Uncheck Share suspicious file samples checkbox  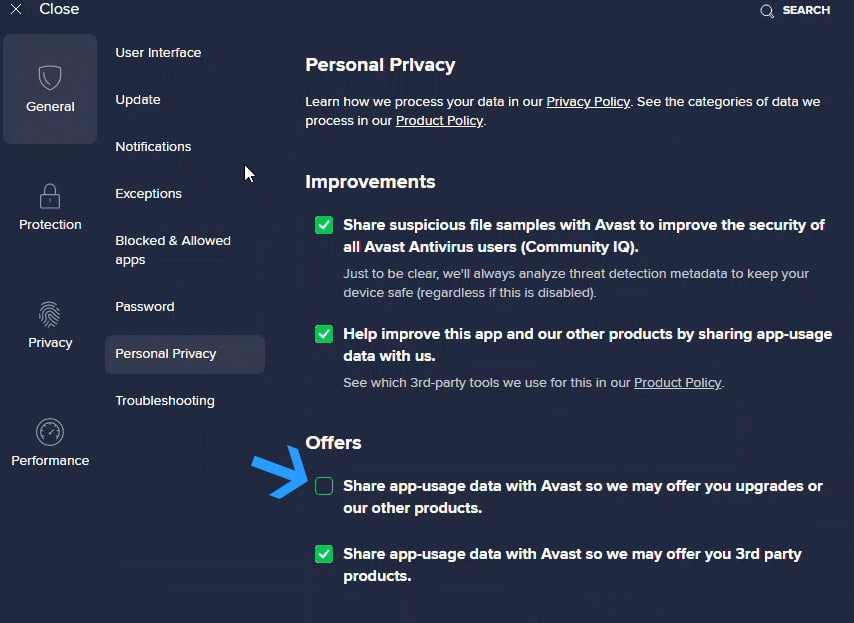point(324,225)
